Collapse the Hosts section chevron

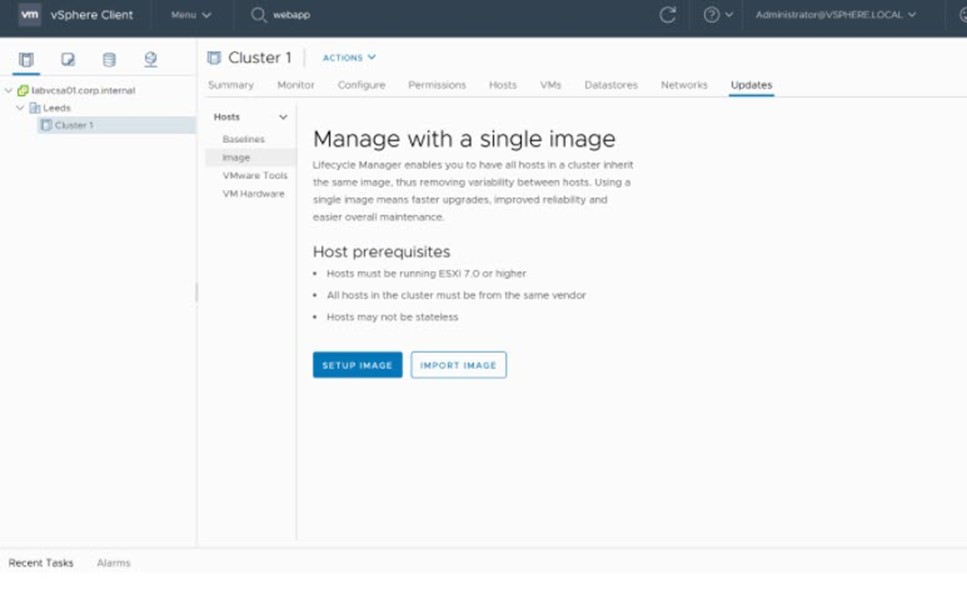283,117
